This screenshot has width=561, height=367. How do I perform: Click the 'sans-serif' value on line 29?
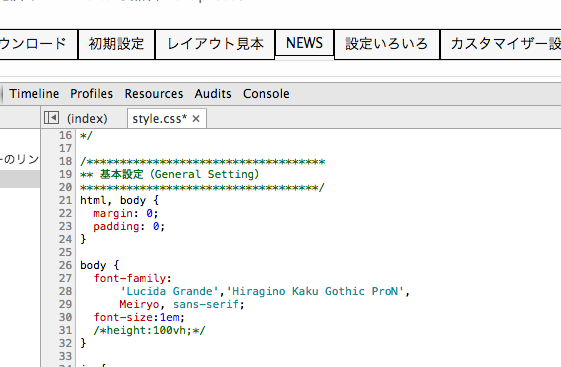206,304
